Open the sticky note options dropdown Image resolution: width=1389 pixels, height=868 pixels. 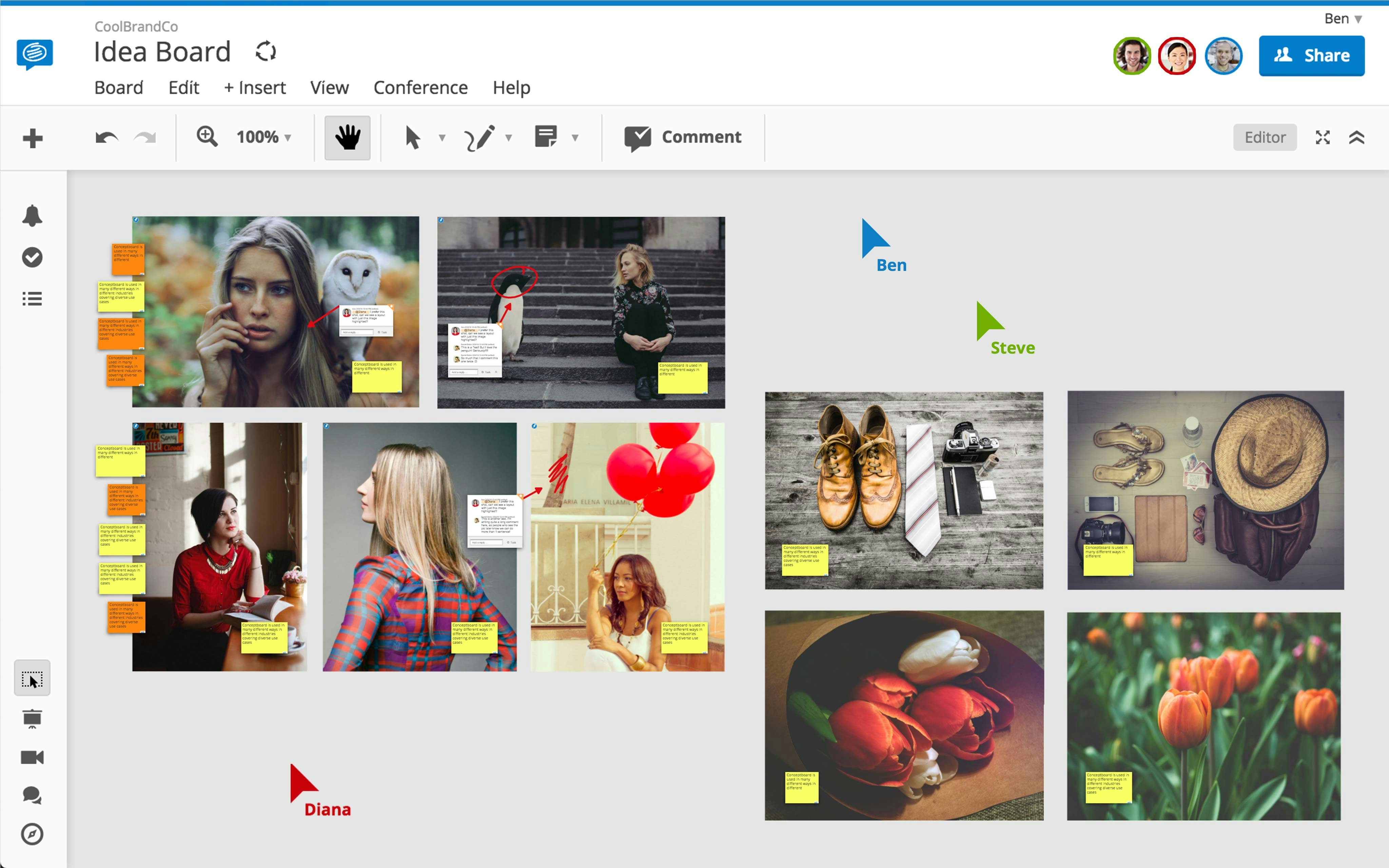click(x=574, y=138)
